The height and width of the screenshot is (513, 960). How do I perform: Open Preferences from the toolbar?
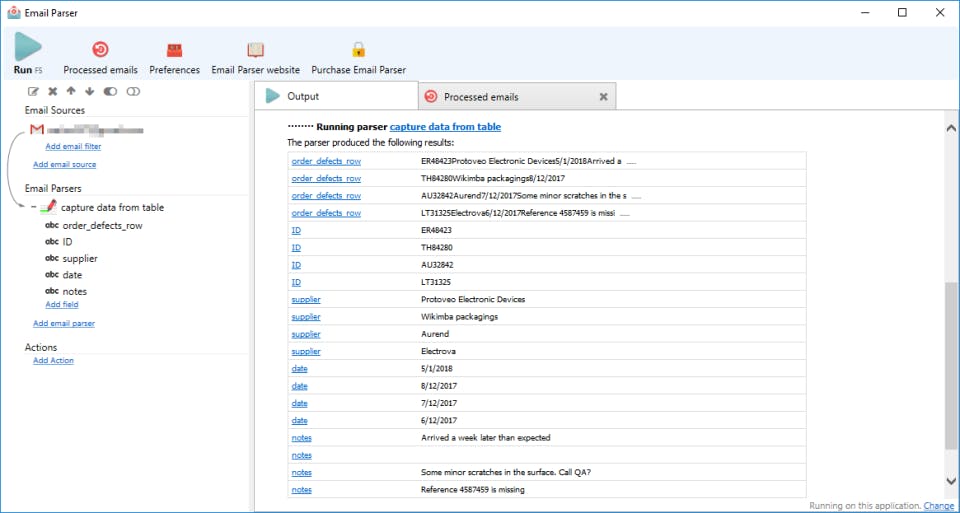[x=174, y=58]
